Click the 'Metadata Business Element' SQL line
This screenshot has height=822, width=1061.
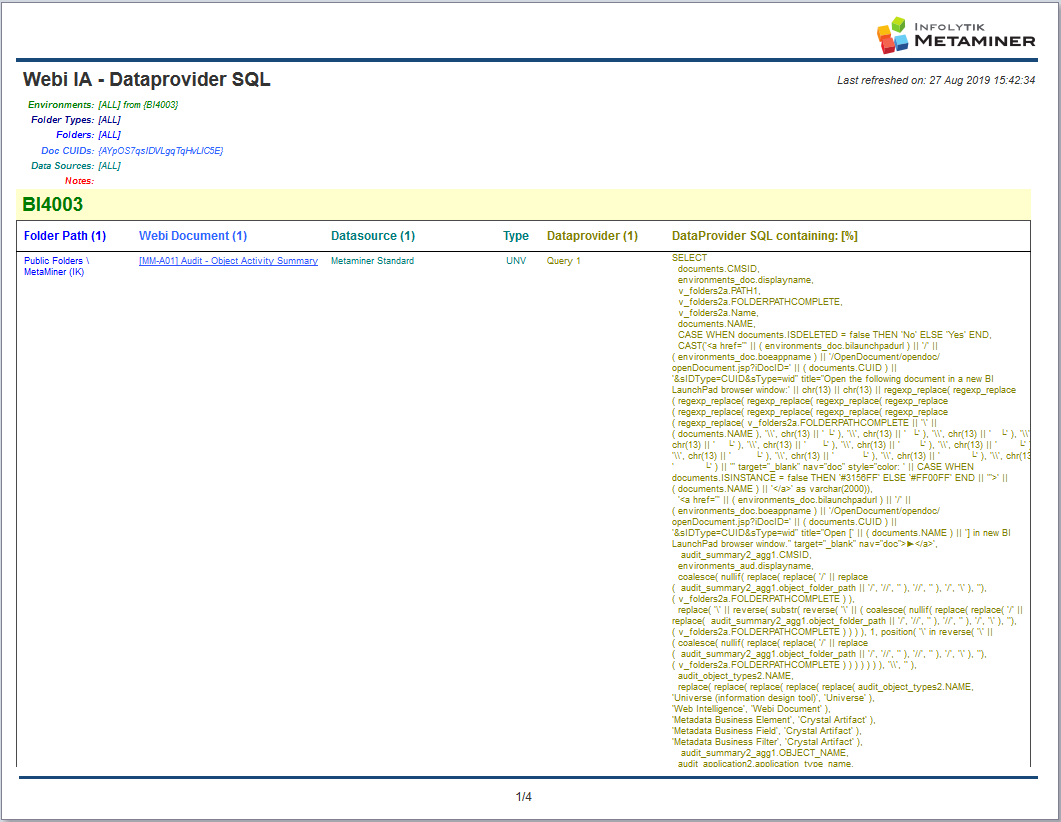(x=773, y=720)
